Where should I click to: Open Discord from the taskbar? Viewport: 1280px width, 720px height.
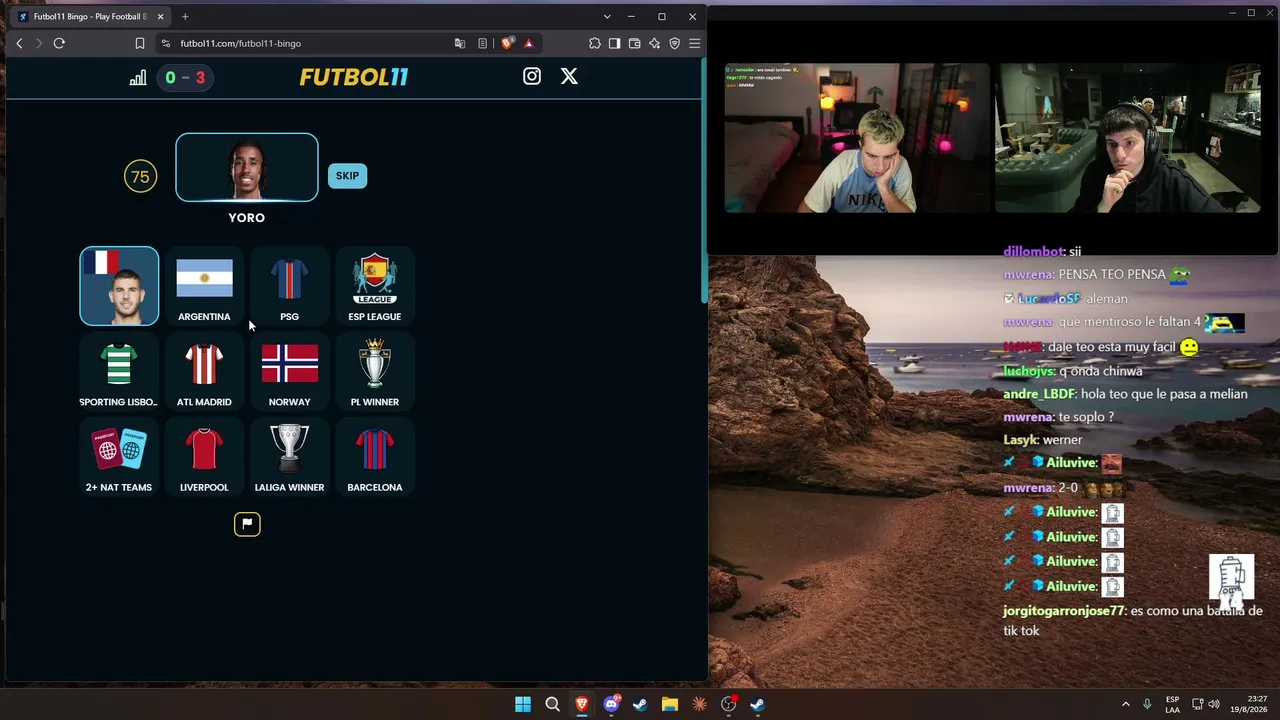(x=611, y=704)
